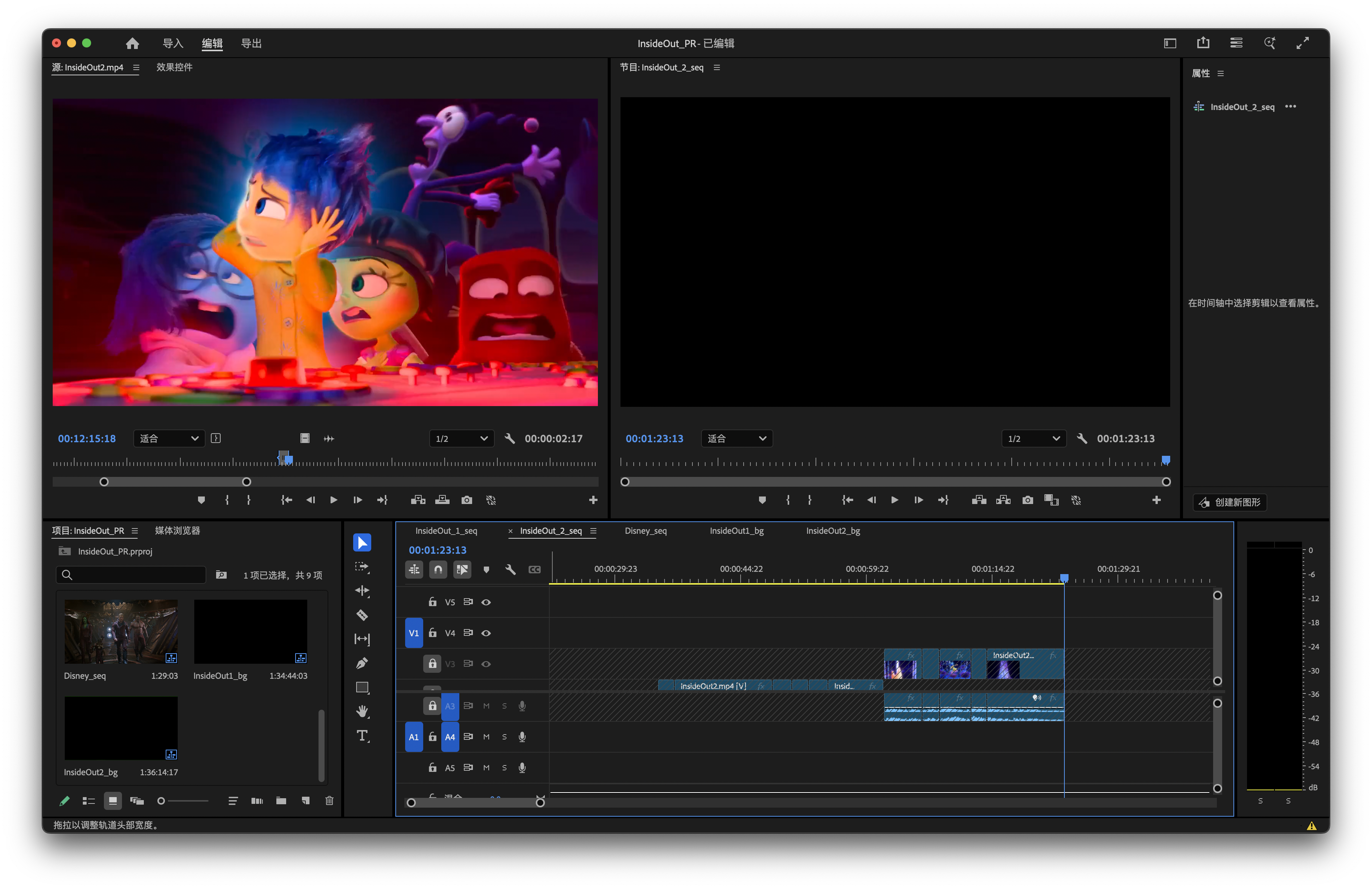
Task: Click New Item icon in Project panel
Action: pyautogui.click(x=305, y=801)
